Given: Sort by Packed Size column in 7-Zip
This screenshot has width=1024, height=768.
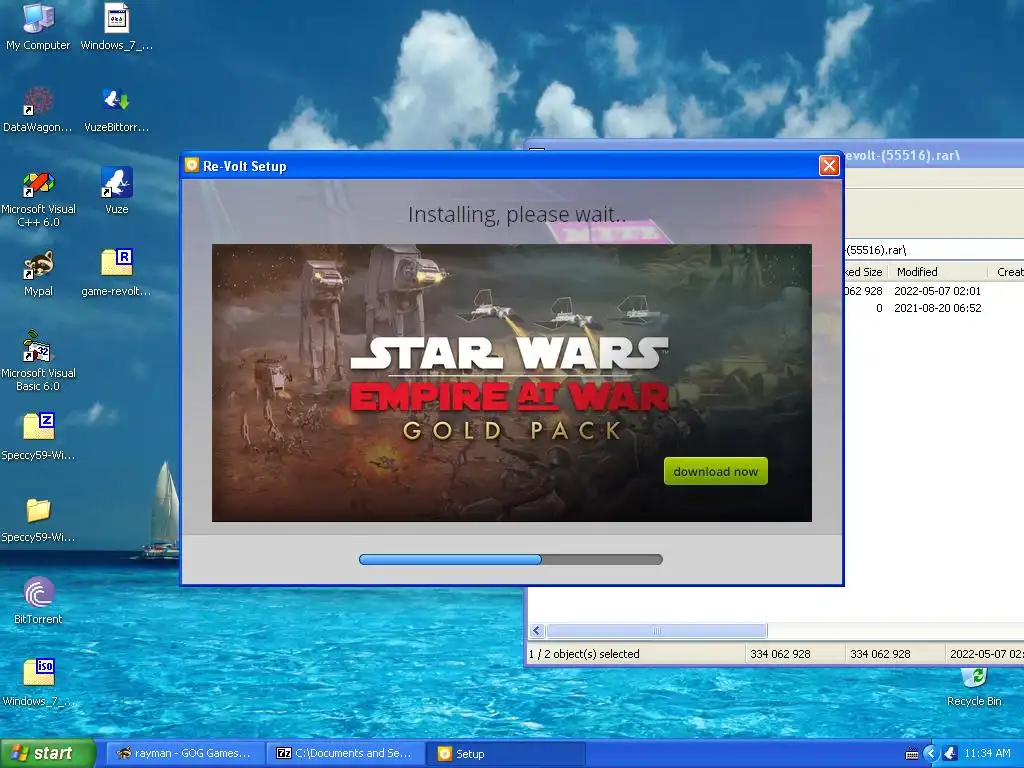Looking at the screenshot, I should [x=865, y=272].
